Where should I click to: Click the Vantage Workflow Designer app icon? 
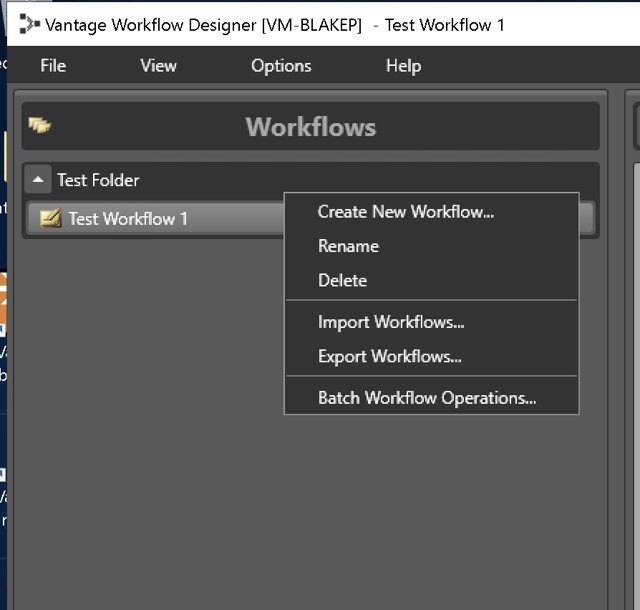click(x=29, y=24)
